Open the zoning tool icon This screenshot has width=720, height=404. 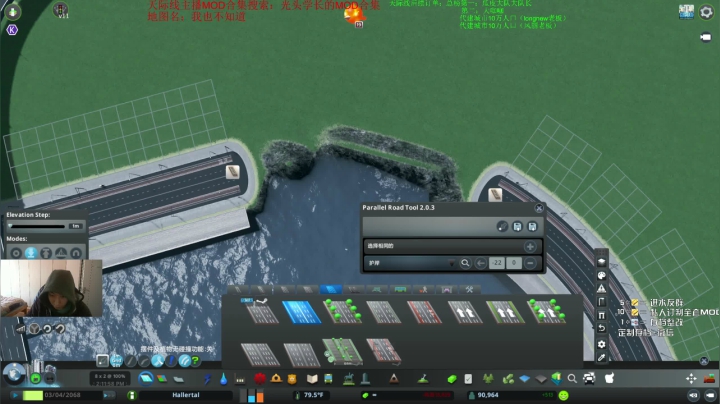coord(162,379)
